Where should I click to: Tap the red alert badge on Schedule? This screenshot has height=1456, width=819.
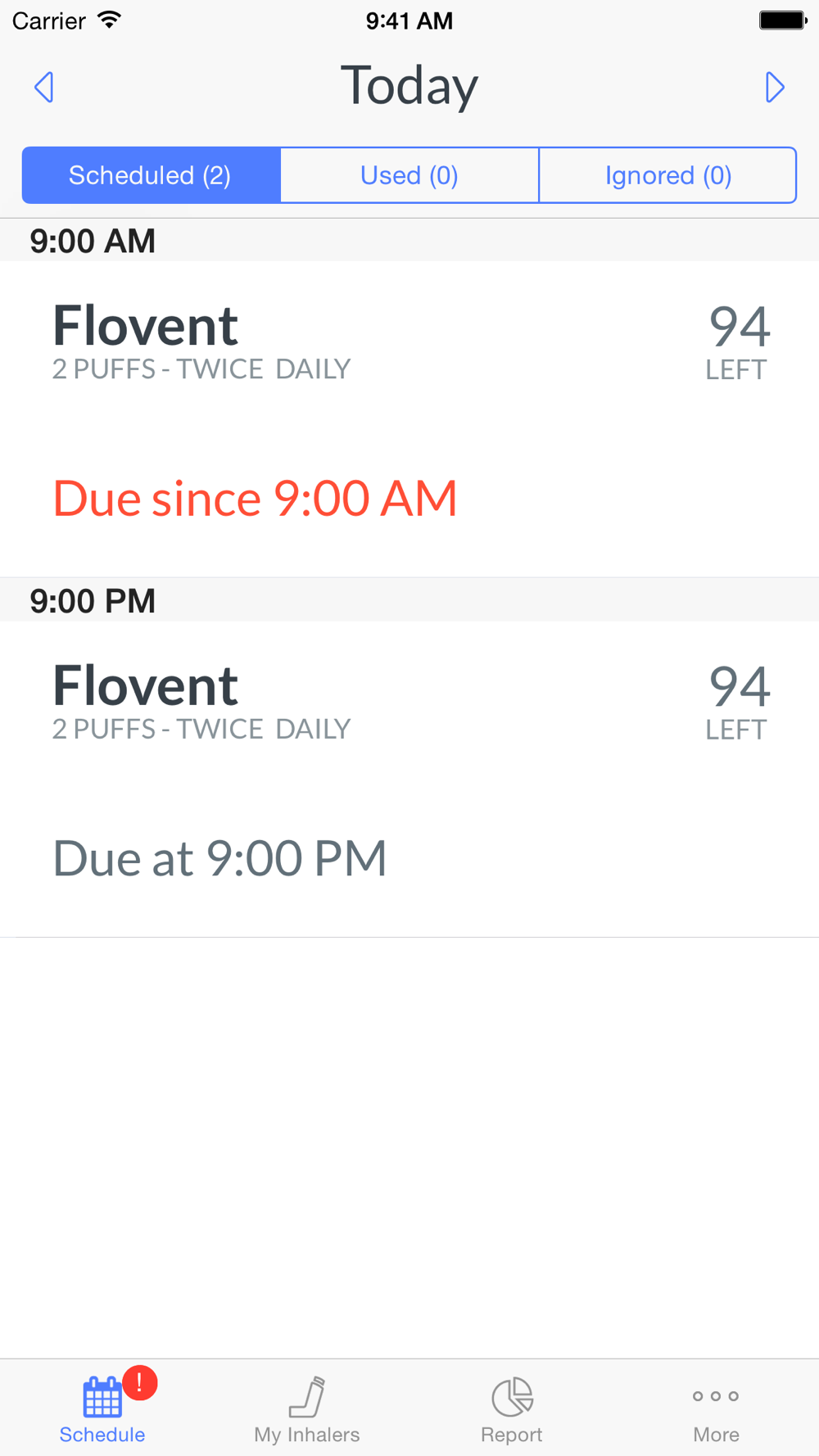(140, 1382)
